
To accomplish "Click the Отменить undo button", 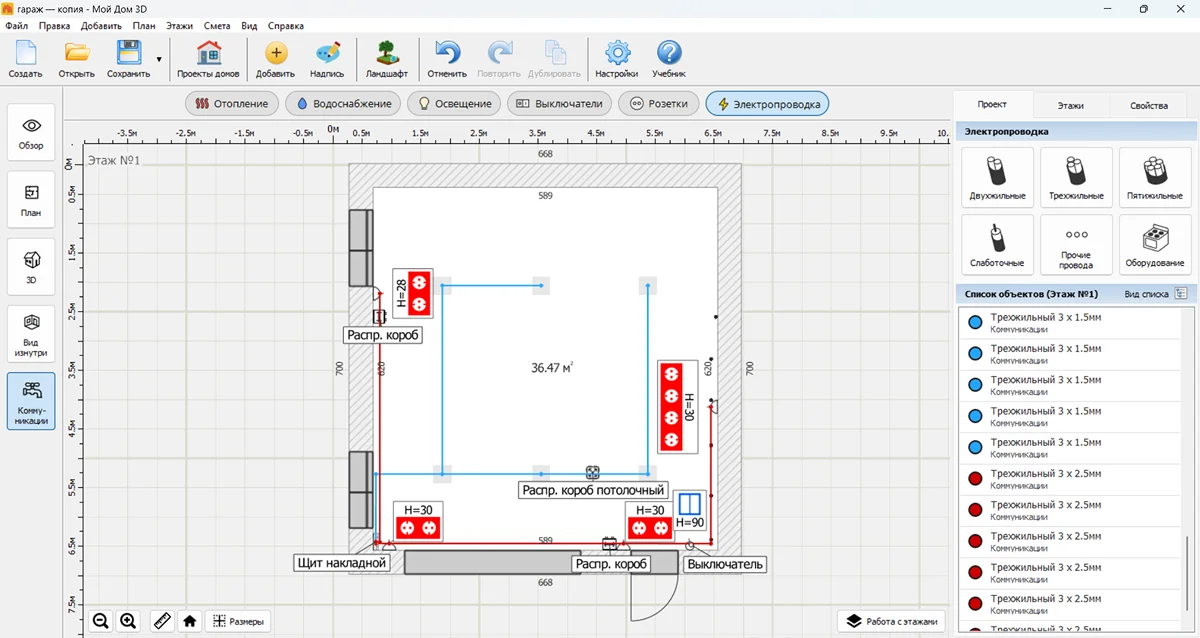I will tap(447, 59).
